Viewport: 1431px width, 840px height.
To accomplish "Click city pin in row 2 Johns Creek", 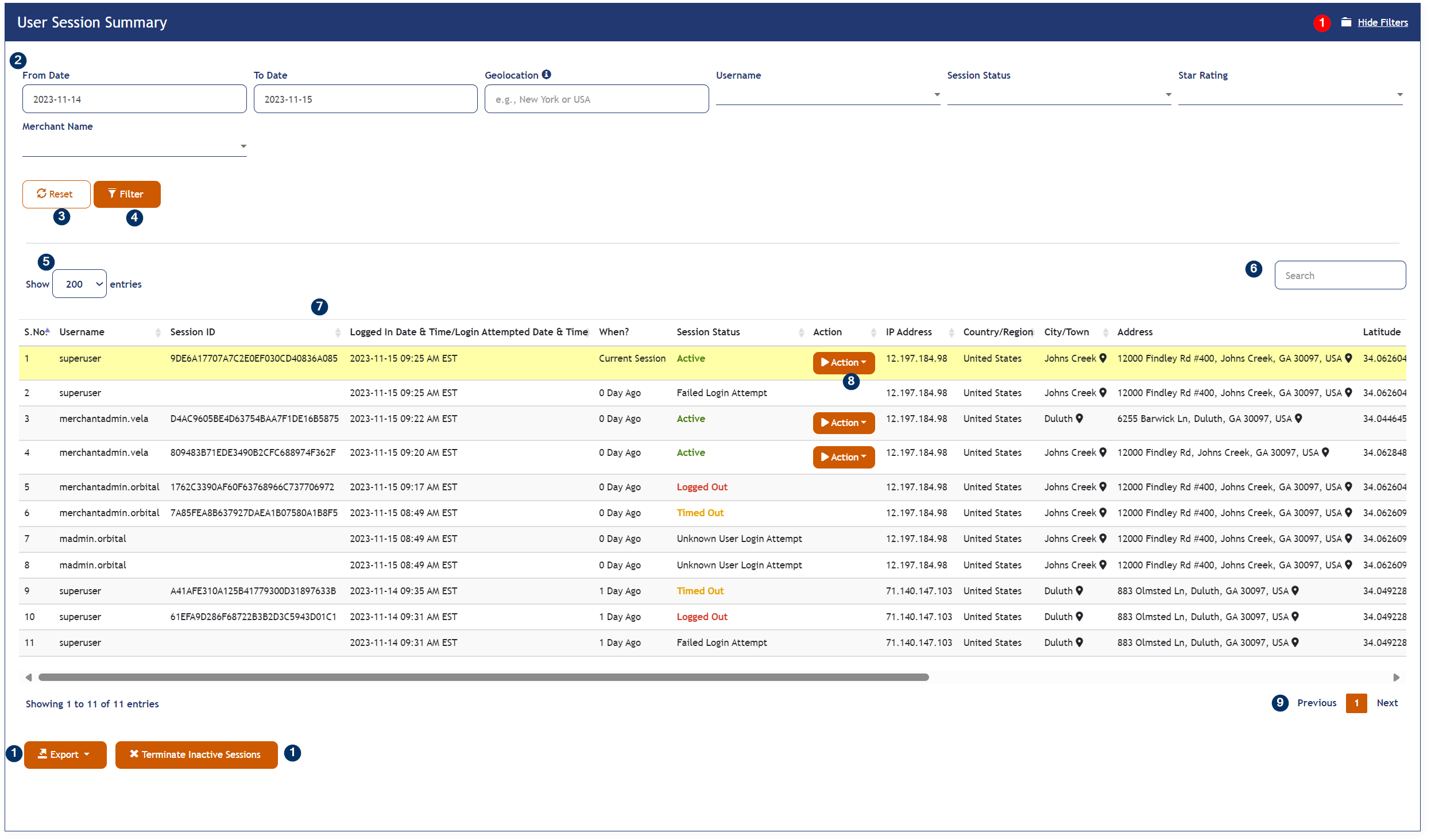I will click(x=1103, y=393).
